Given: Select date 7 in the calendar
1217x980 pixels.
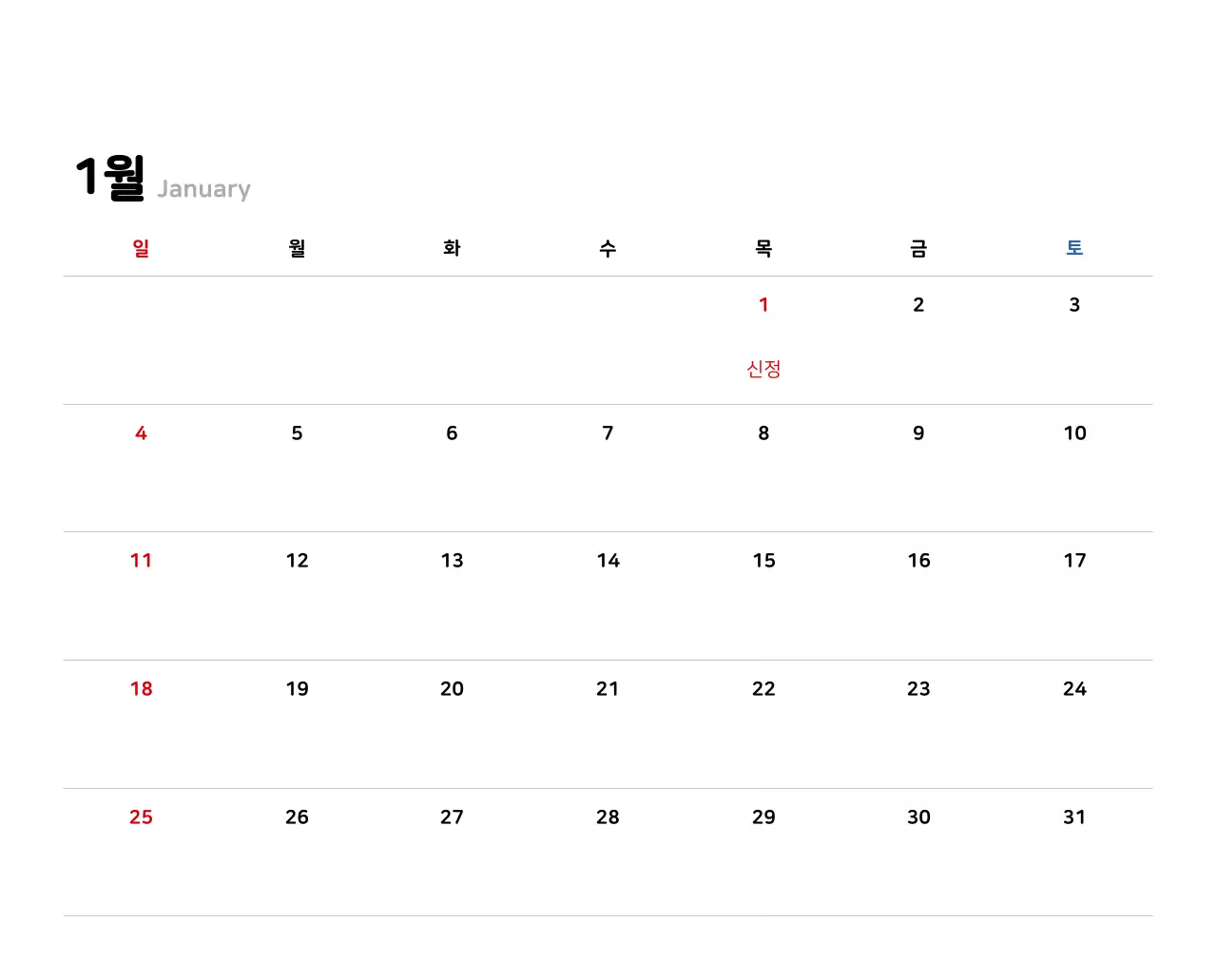Looking at the screenshot, I should (x=608, y=433).
